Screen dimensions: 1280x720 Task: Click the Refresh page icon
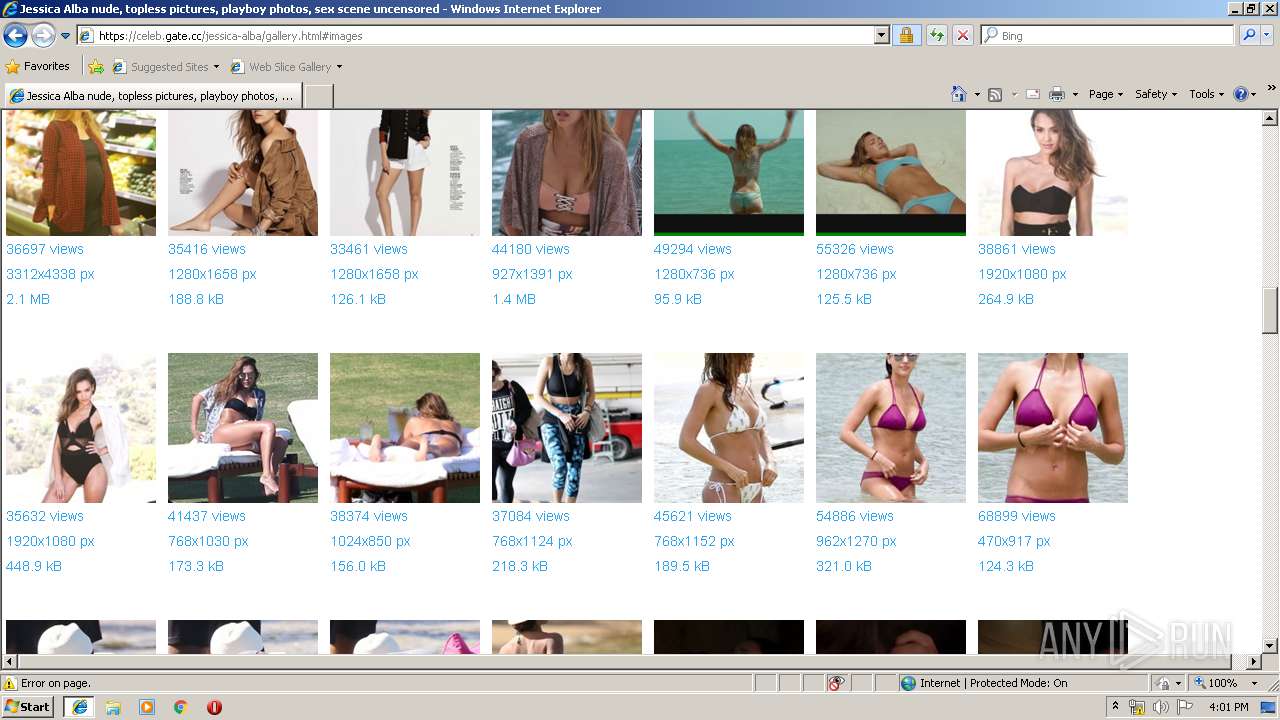[x=936, y=36]
